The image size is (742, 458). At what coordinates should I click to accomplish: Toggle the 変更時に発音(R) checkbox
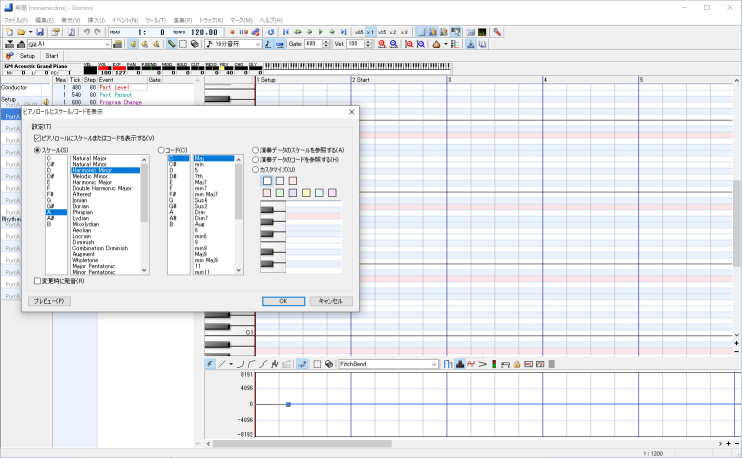(37, 281)
